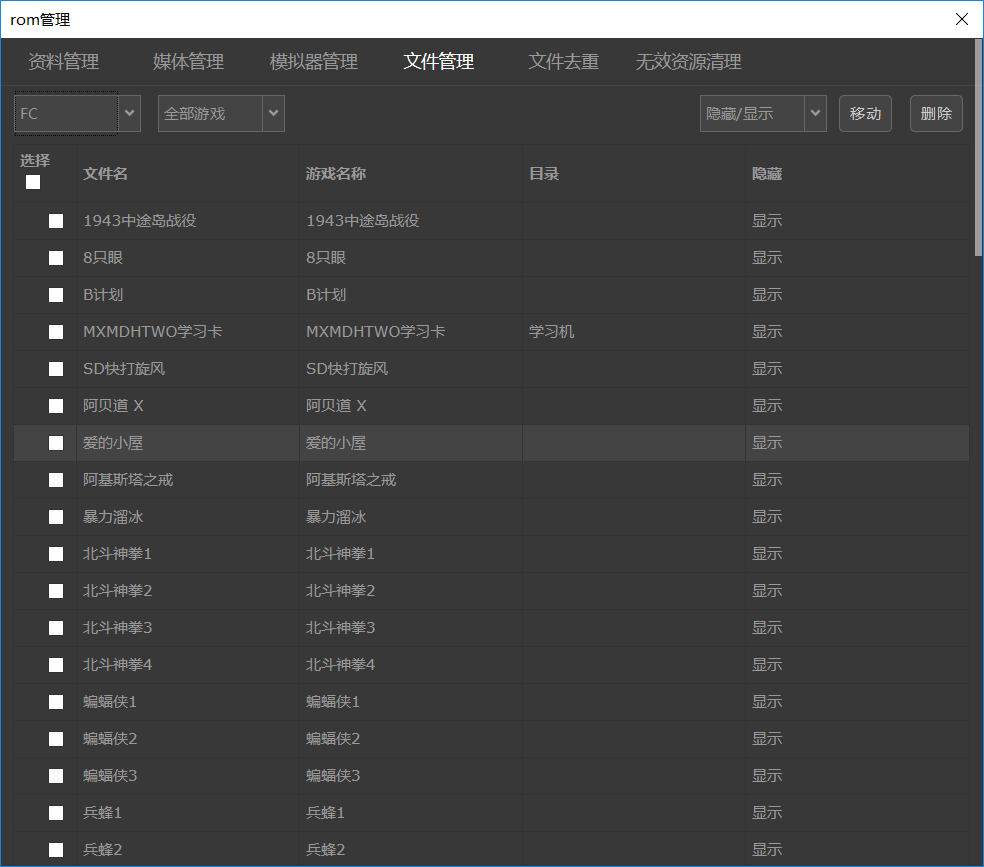Switch to the 资料管理 tab
Image resolution: width=984 pixels, height=867 pixels.
point(64,62)
